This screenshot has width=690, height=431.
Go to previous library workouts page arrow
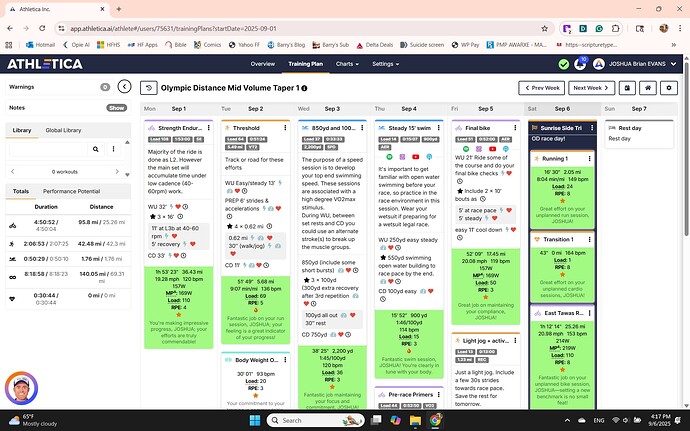[x=12, y=172]
